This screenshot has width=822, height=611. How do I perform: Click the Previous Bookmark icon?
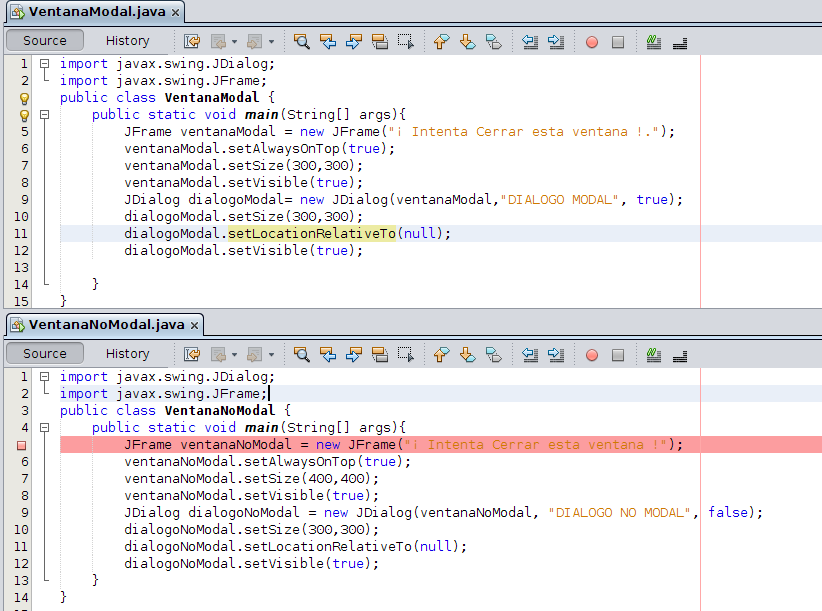coord(441,41)
